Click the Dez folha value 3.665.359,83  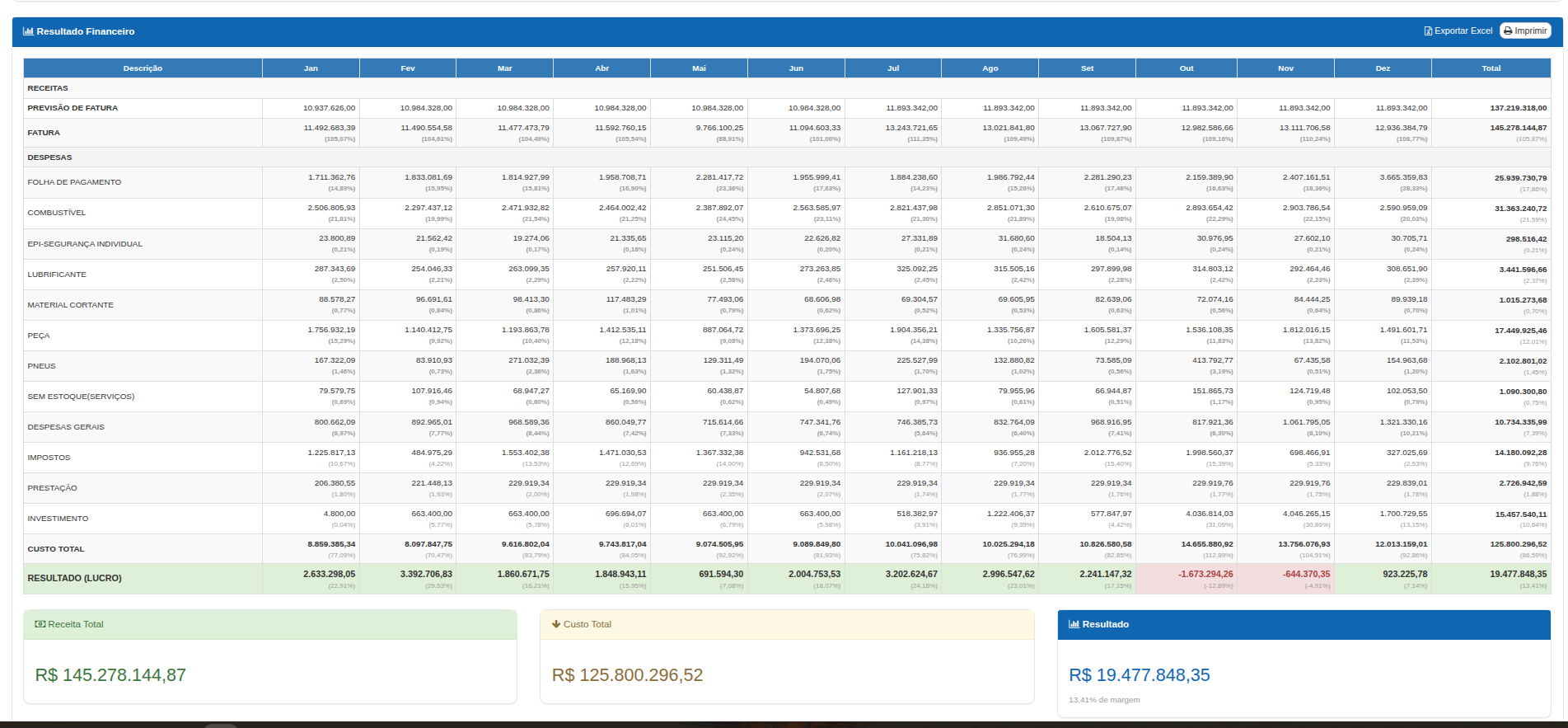click(x=1404, y=177)
